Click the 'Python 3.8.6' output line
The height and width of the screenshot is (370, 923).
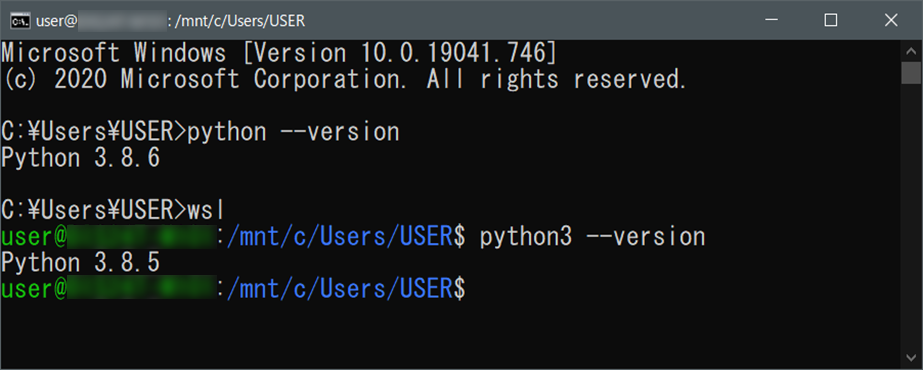click(81, 158)
